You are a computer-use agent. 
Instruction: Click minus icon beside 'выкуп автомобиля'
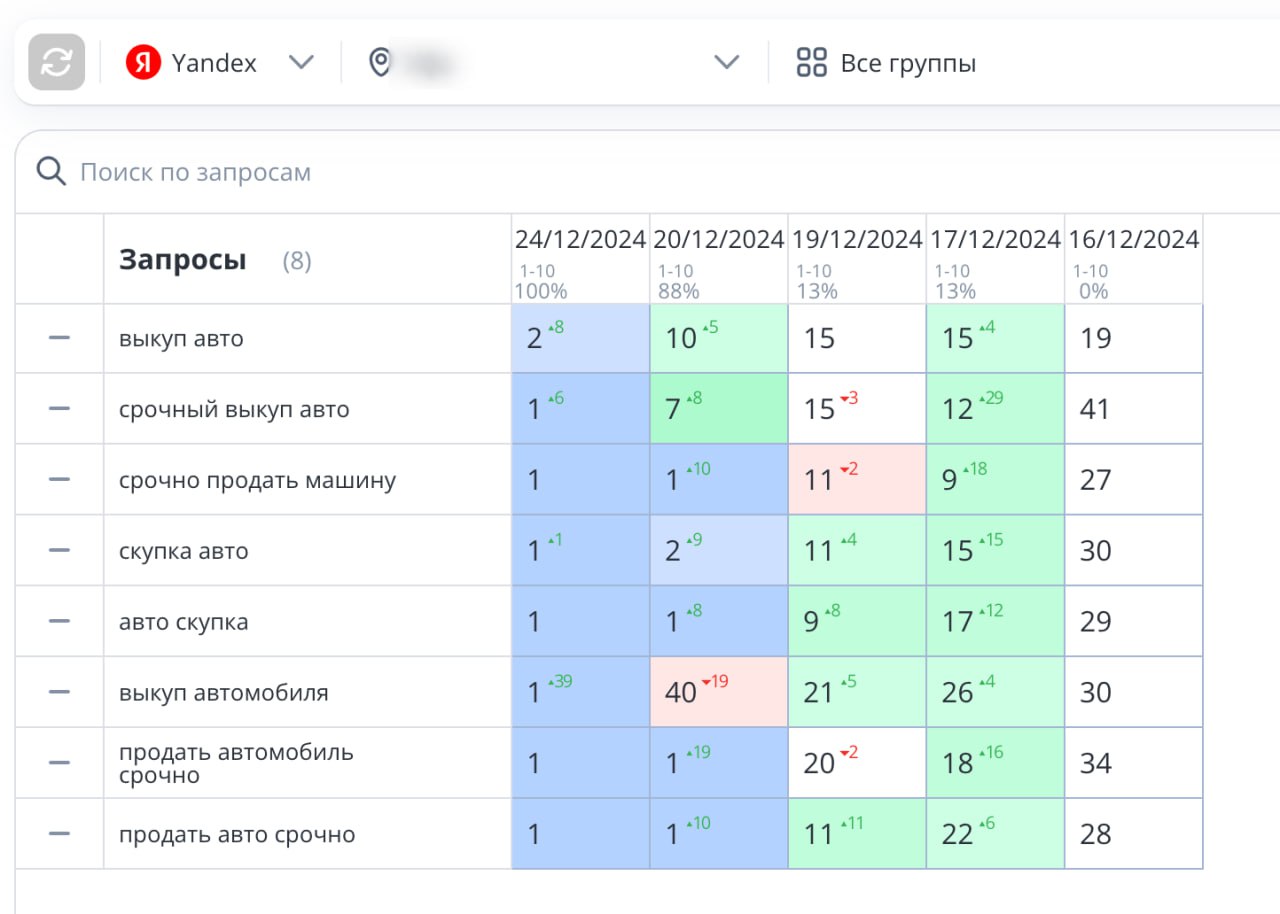[x=59, y=692]
